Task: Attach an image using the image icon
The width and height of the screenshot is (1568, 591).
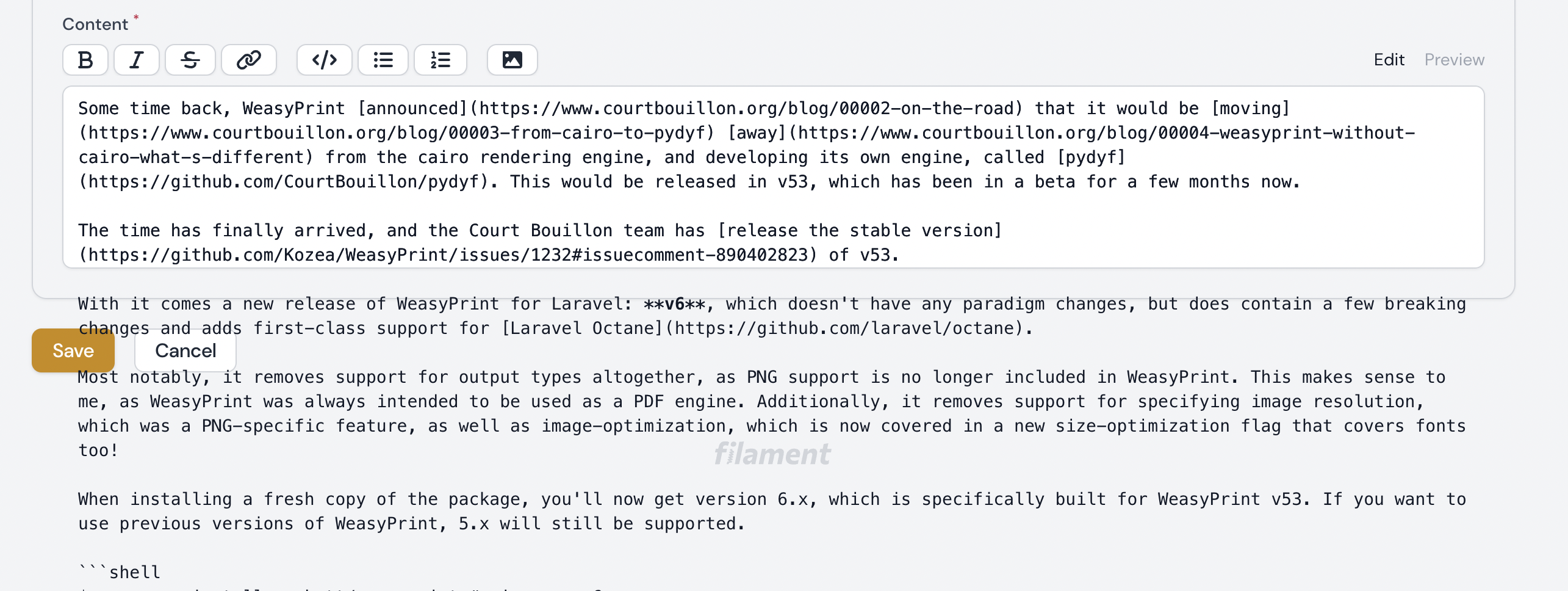Action: click(512, 59)
